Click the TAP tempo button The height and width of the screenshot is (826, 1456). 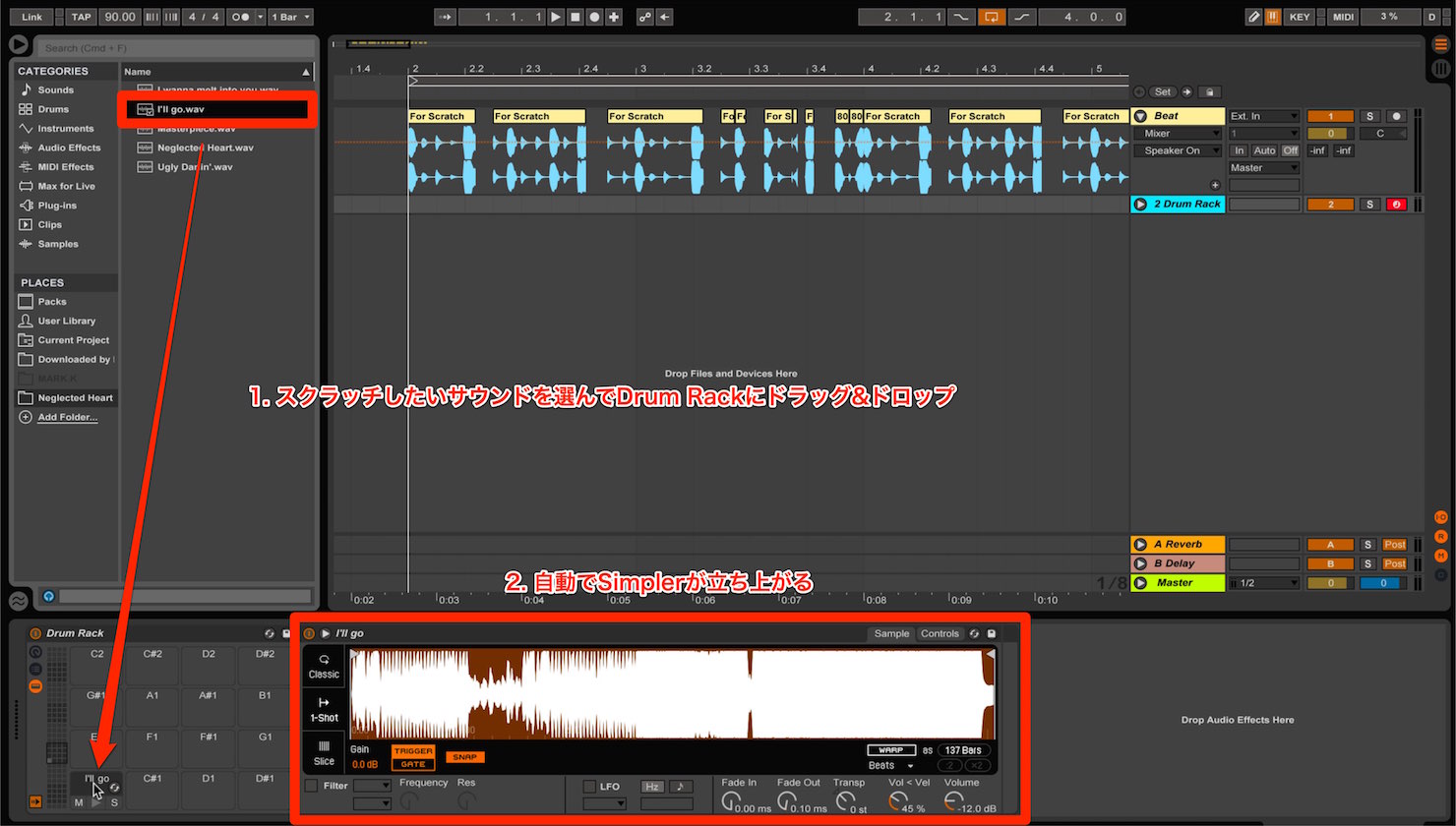point(82,17)
